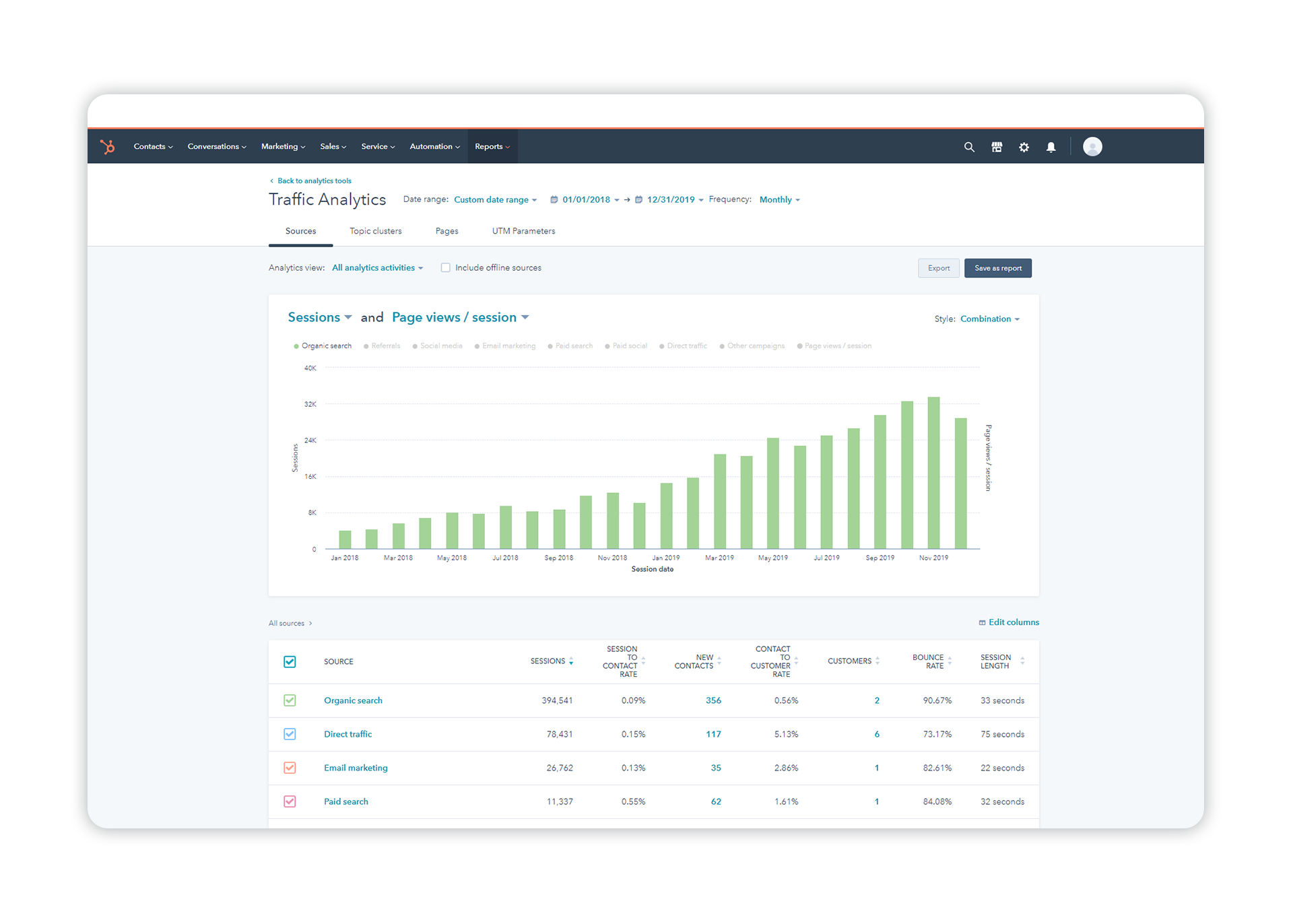1293x924 pixels.
Task: Open the marketplace grid icon
Action: pos(997,146)
